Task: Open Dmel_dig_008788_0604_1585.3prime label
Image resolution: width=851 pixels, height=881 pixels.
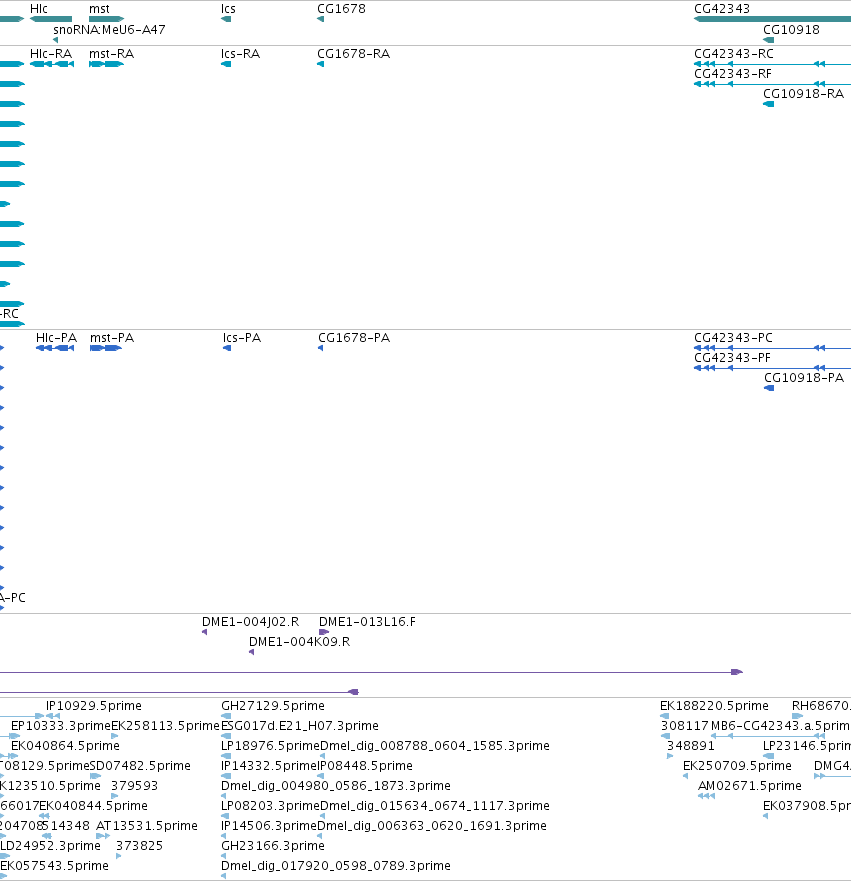Action: click(435, 746)
